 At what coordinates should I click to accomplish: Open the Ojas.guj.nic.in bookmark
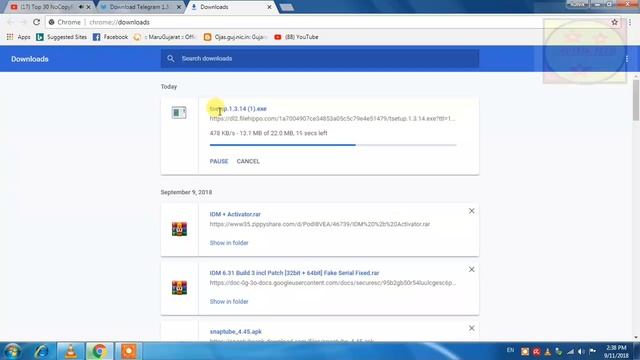click(235, 37)
